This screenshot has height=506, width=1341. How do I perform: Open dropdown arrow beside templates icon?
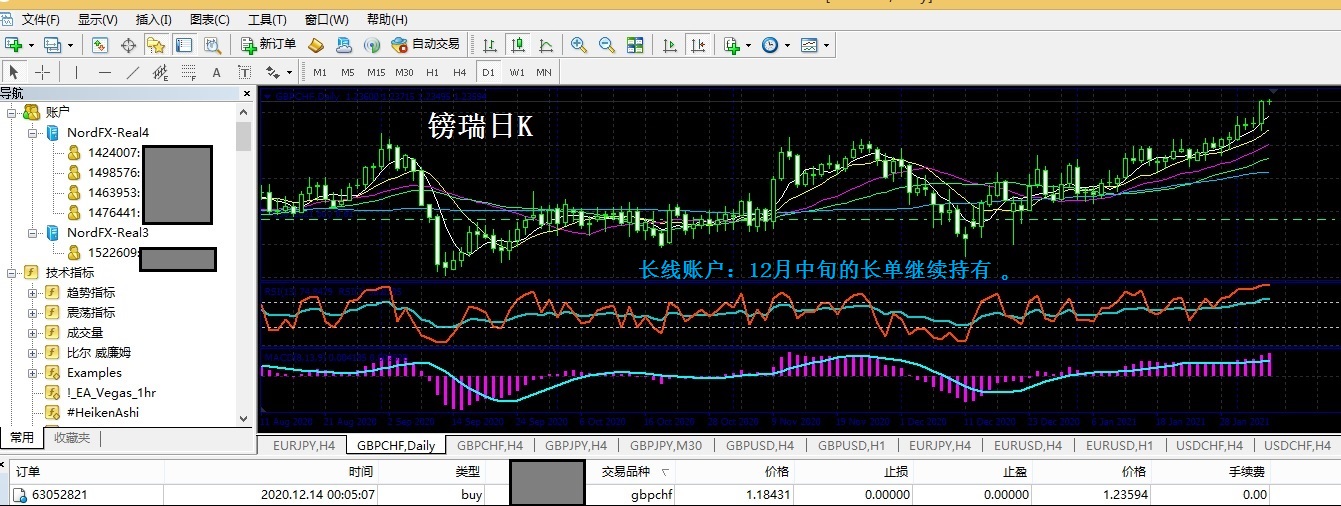click(x=826, y=45)
